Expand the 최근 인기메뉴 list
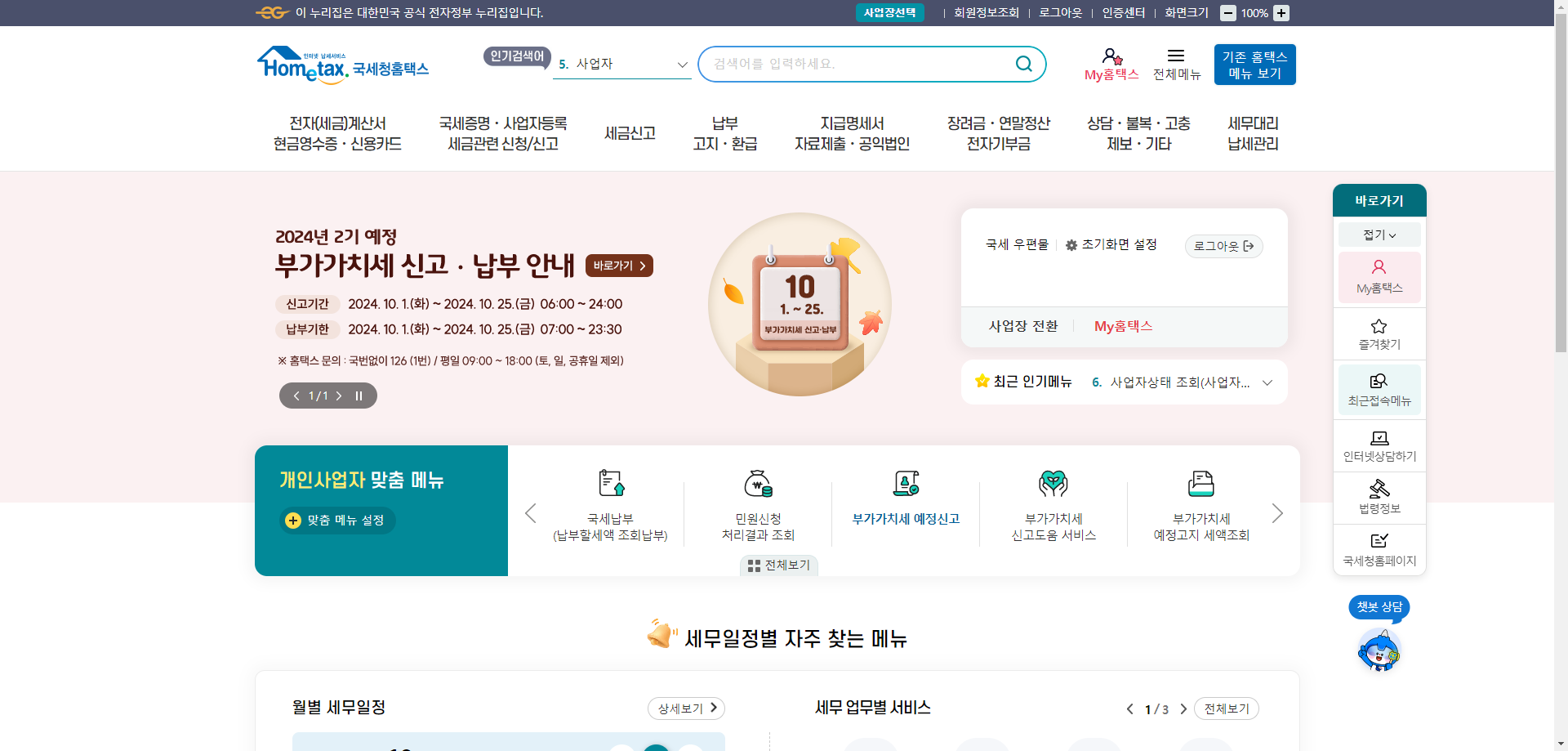 (1267, 382)
